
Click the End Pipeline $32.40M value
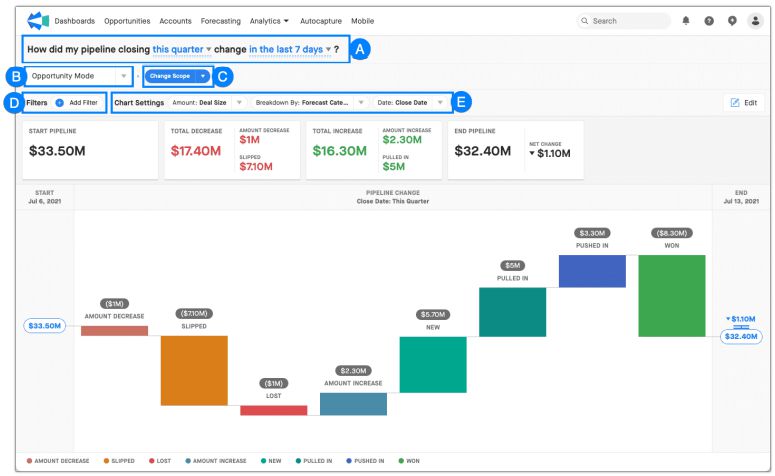pyautogui.click(x=482, y=151)
